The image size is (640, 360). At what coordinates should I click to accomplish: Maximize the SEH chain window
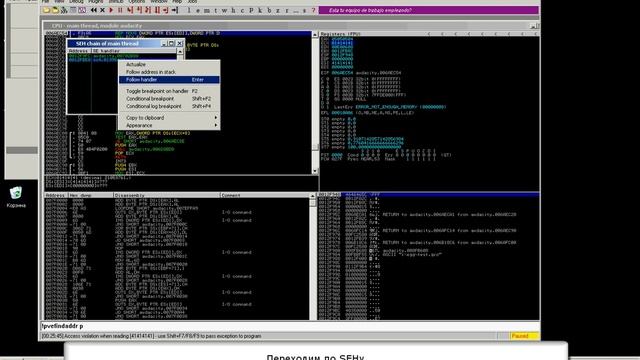(171, 43)
